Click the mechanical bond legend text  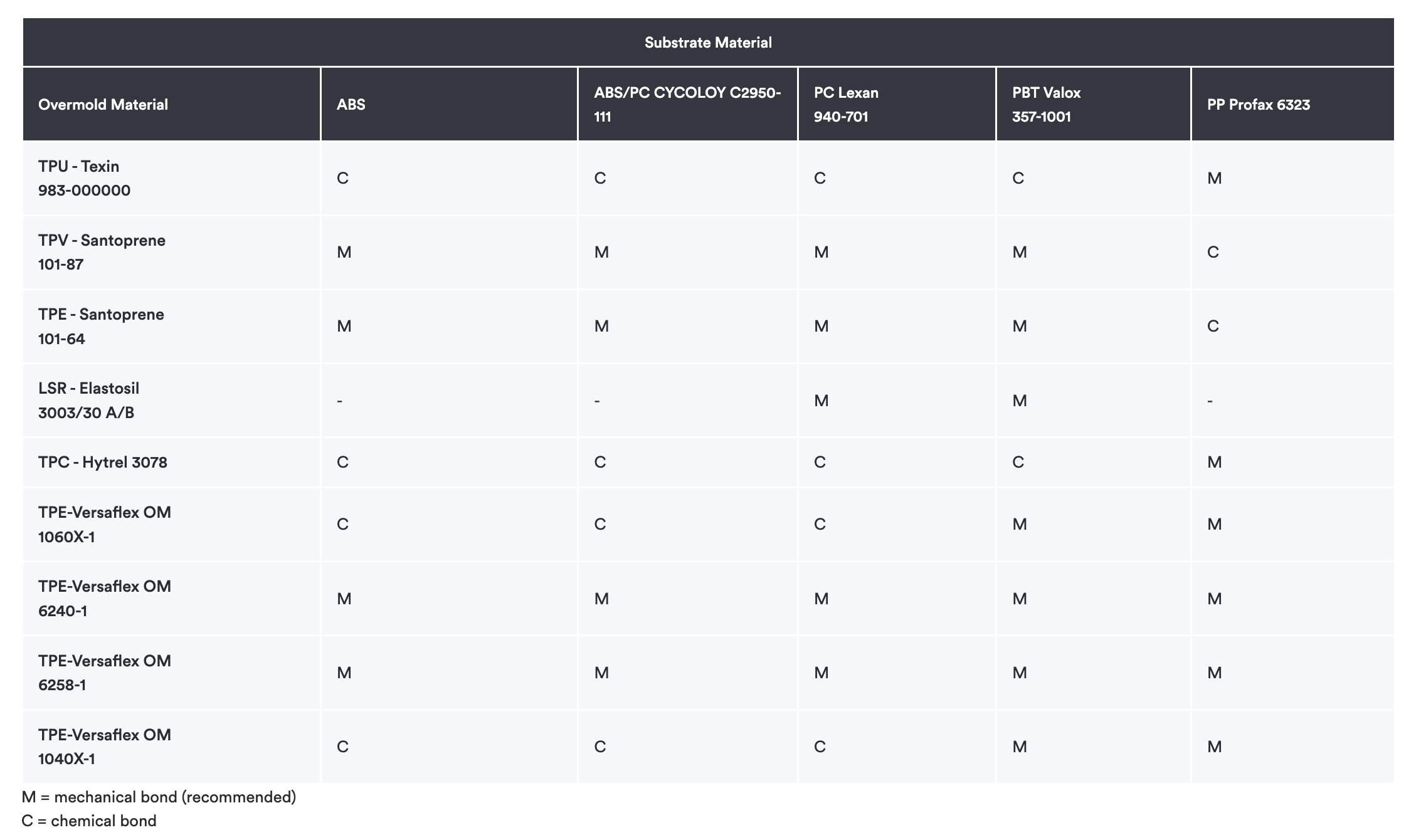[x=159, y=797]
